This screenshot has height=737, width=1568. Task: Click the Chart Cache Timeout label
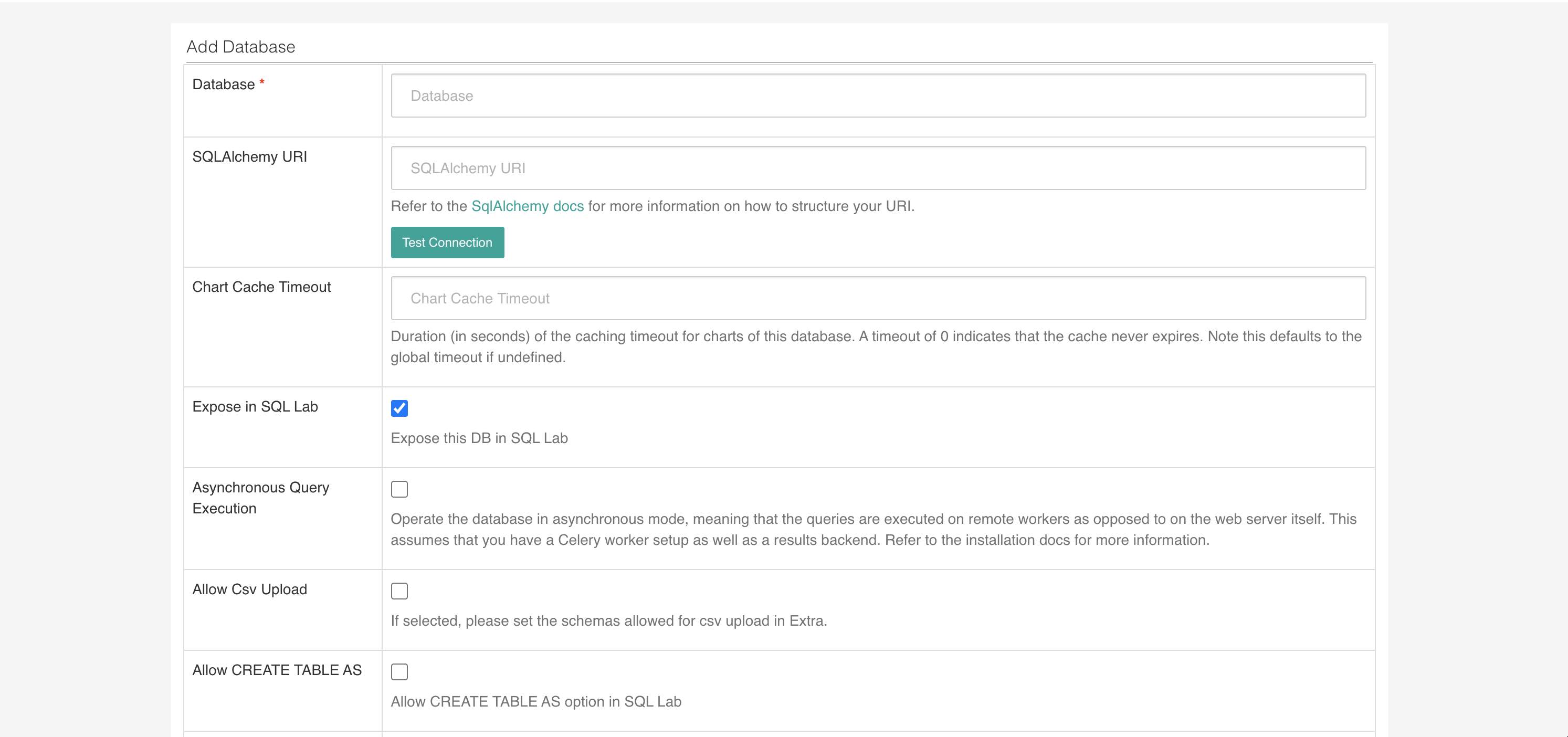261,287
